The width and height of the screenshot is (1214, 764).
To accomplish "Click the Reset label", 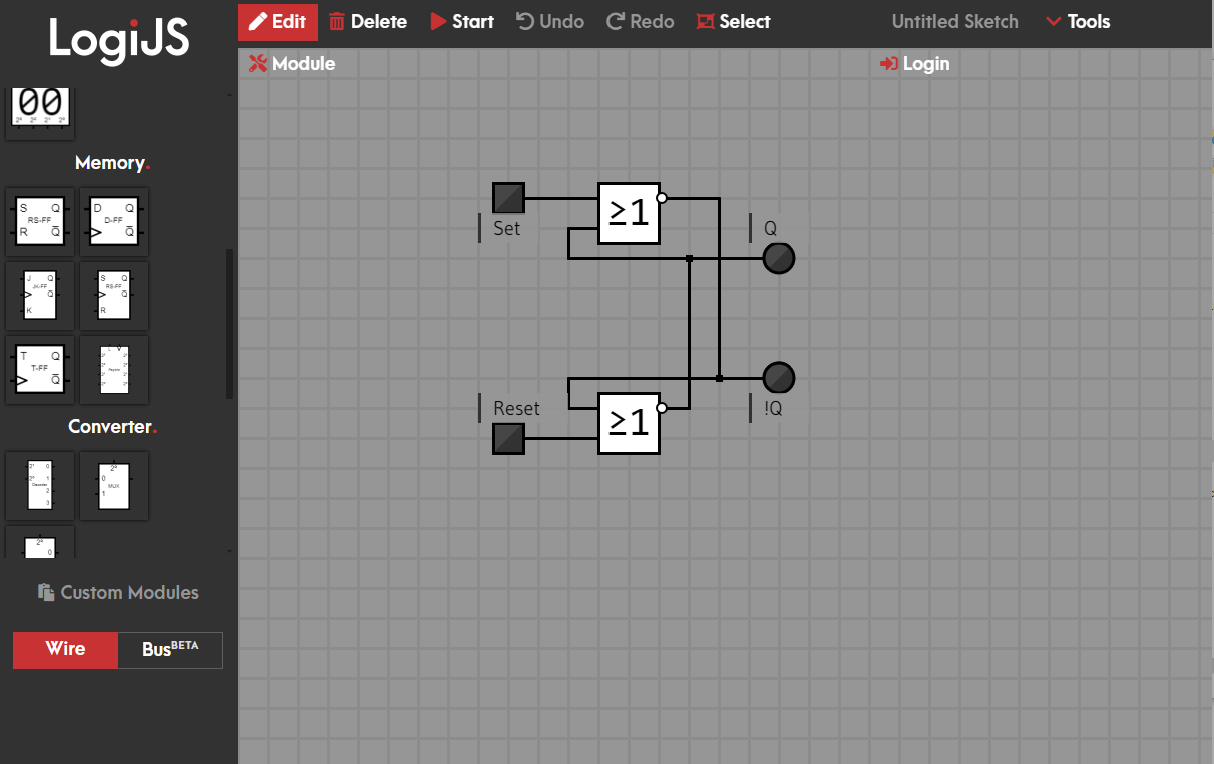I will pos(516,408).
